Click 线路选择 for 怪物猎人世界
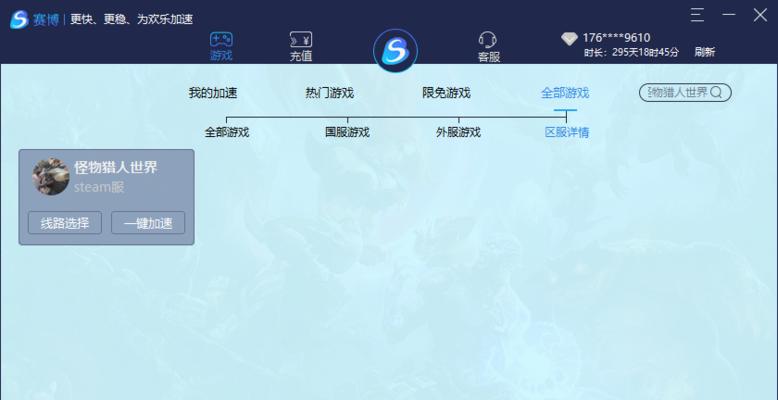The width and height of the screenshot is (778, 400). [65, 223]
